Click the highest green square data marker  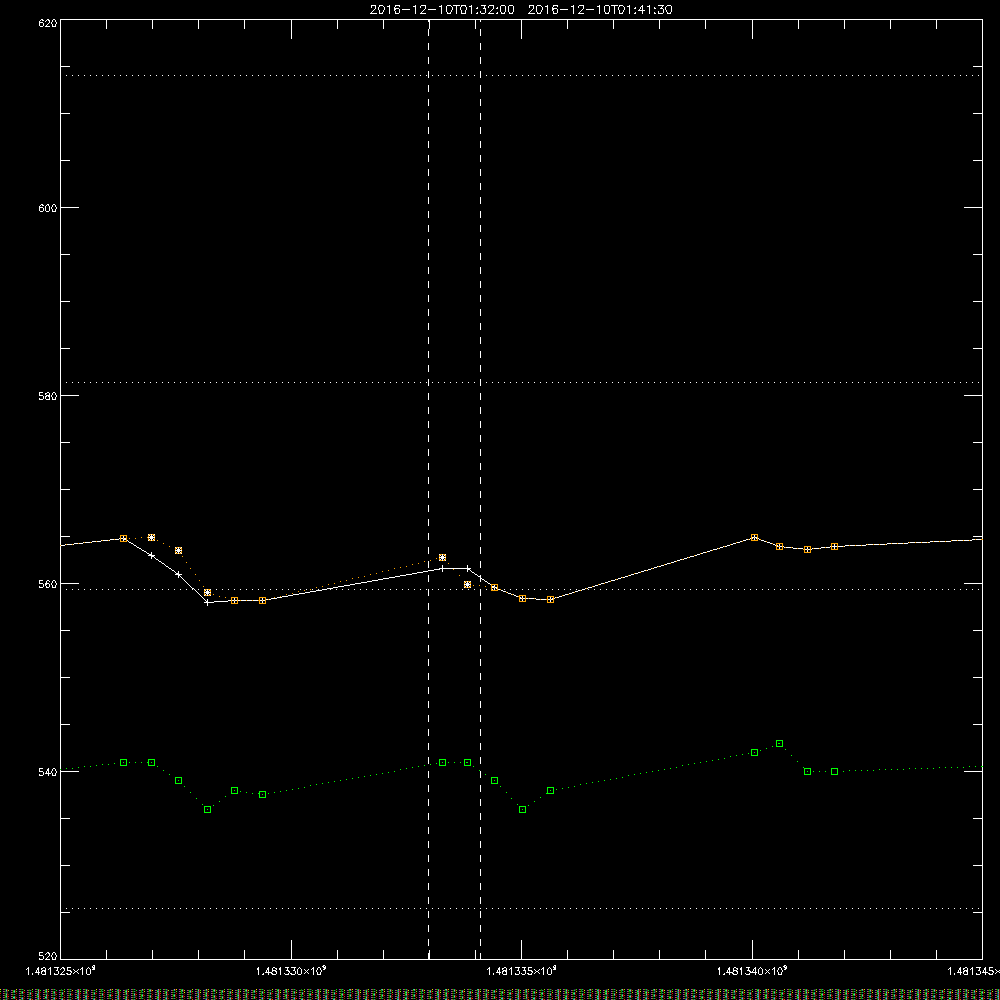click(x=779, y=744)
